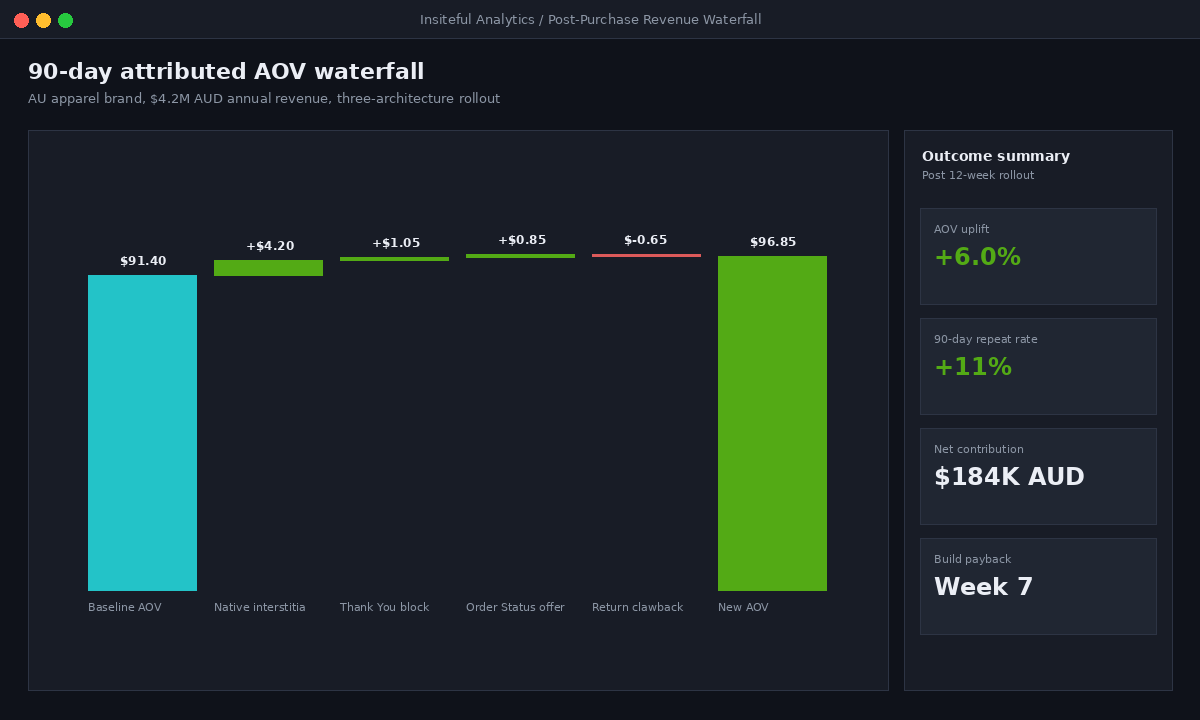Click the +$4.20 value label
This screenshot has height=720, width=1200.
(x=270, y=246)
